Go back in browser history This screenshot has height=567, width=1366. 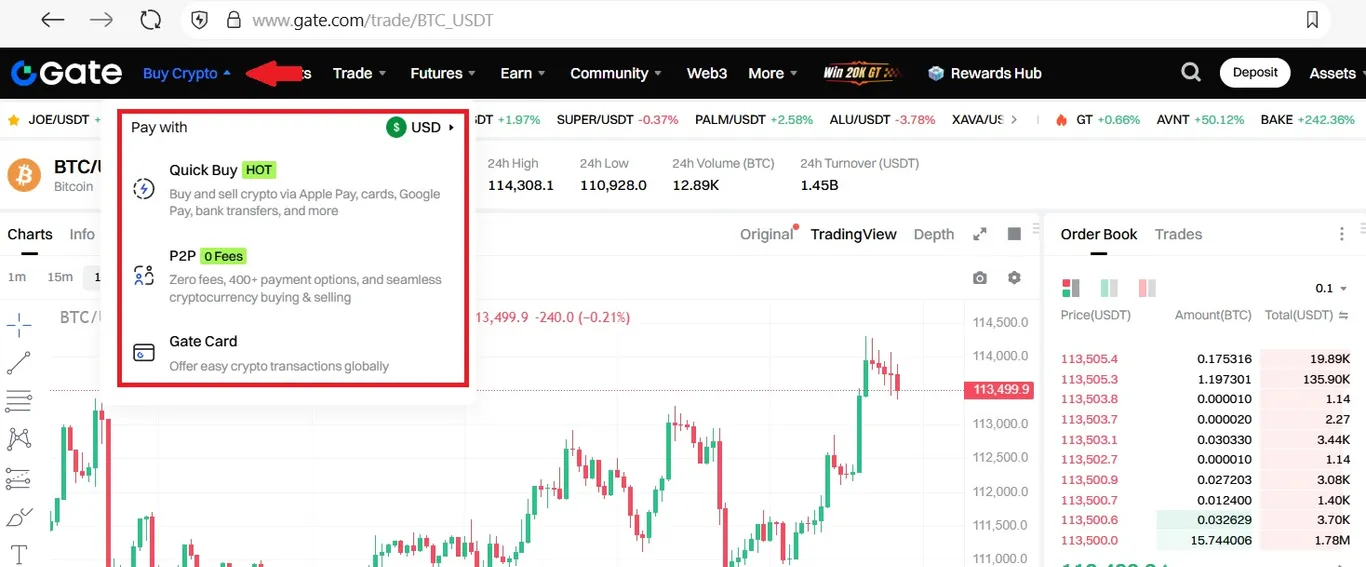tap(52, 20)
